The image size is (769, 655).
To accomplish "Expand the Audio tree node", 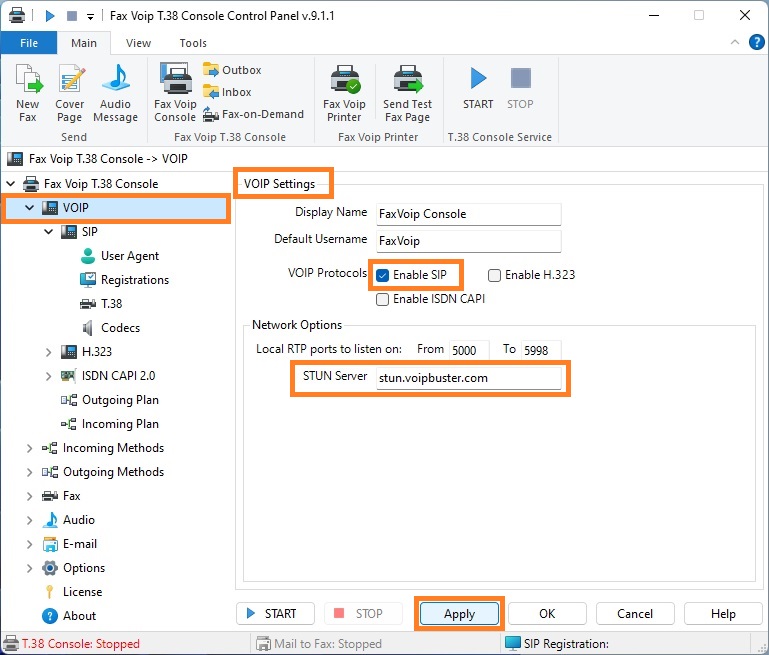I will click(x=29, y=520).
